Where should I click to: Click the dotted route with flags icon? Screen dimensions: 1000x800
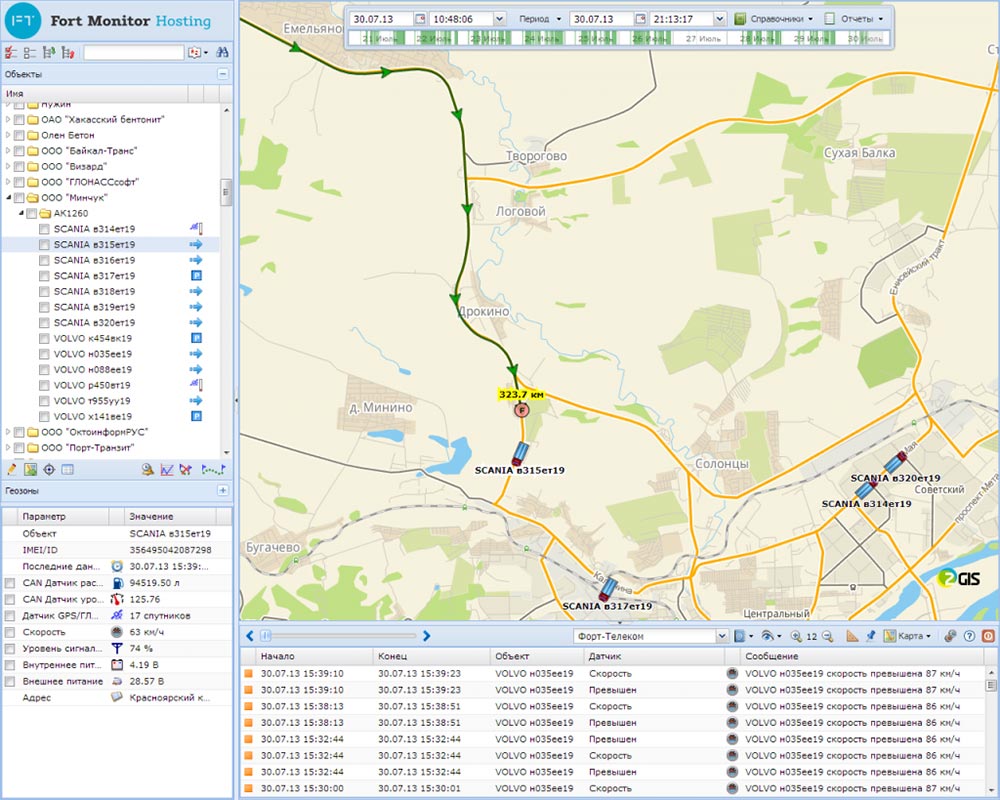pyautogui.click(x=213, y=470)
